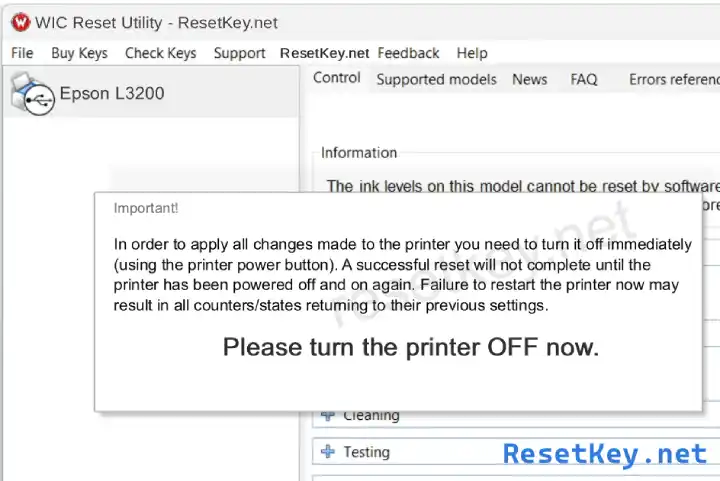Switch to the Supported models tab
Screen dimensions: 720x481
437,80
